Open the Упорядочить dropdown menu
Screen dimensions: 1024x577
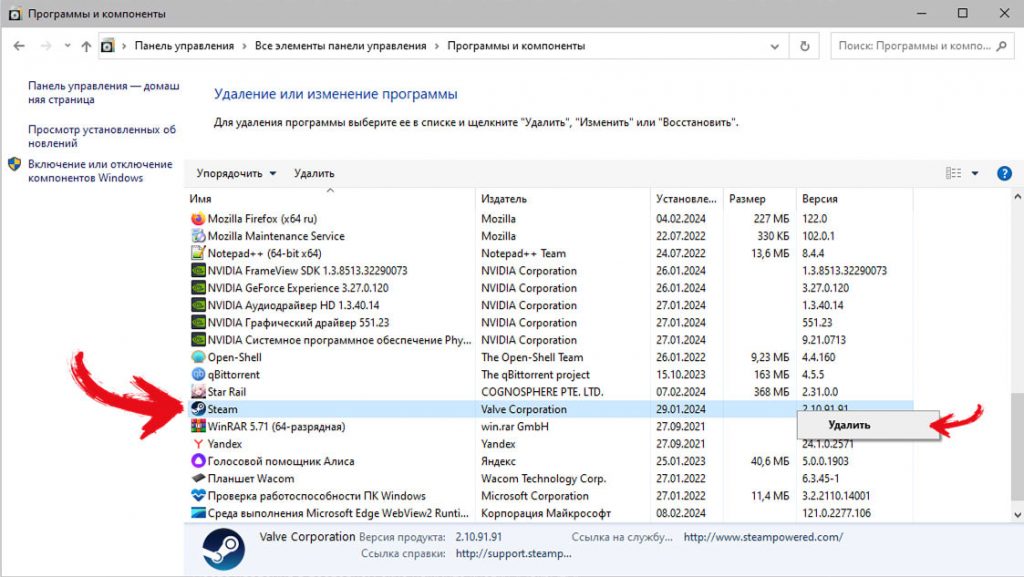pyautogui.click(x=236, y=174)
